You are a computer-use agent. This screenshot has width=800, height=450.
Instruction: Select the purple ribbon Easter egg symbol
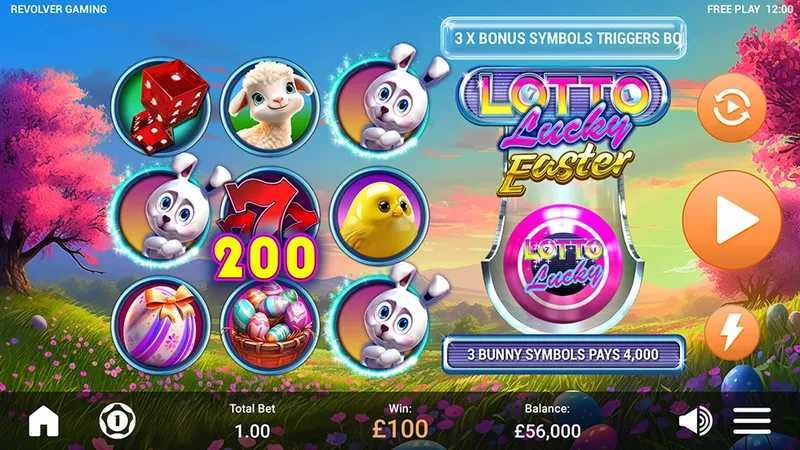(161, 326)
